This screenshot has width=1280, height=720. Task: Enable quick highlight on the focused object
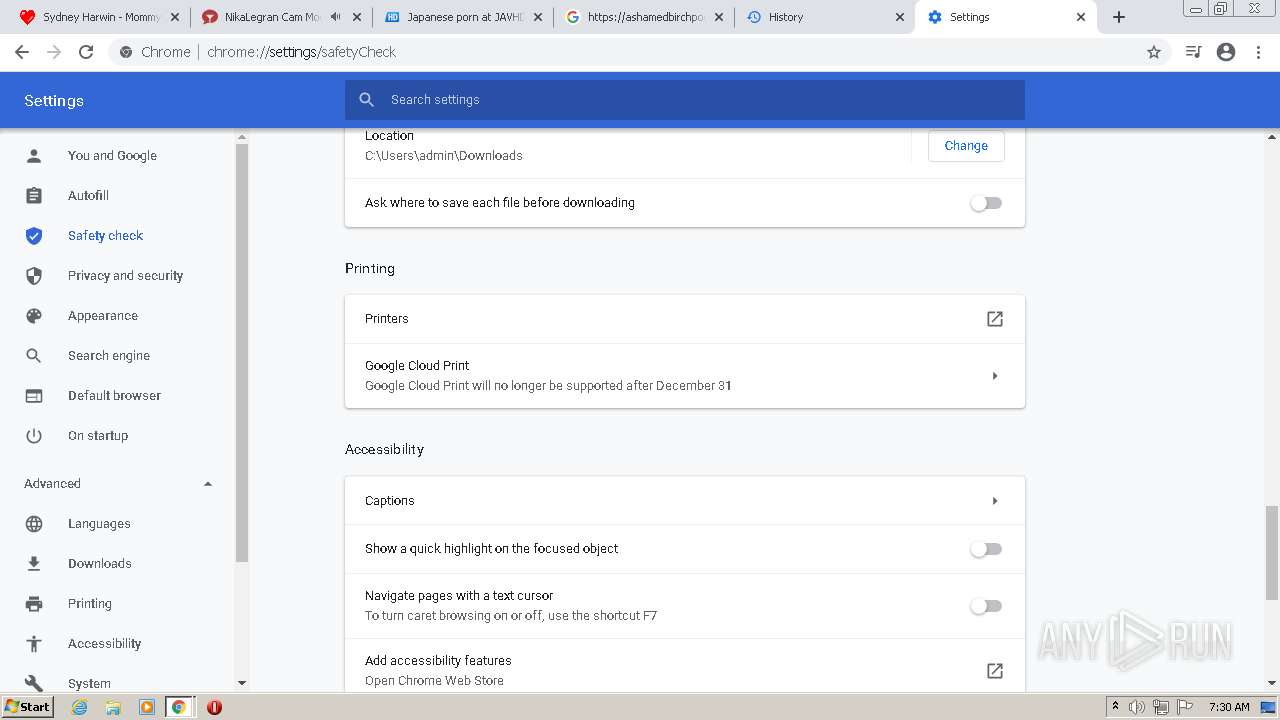(x=985, y=549)
